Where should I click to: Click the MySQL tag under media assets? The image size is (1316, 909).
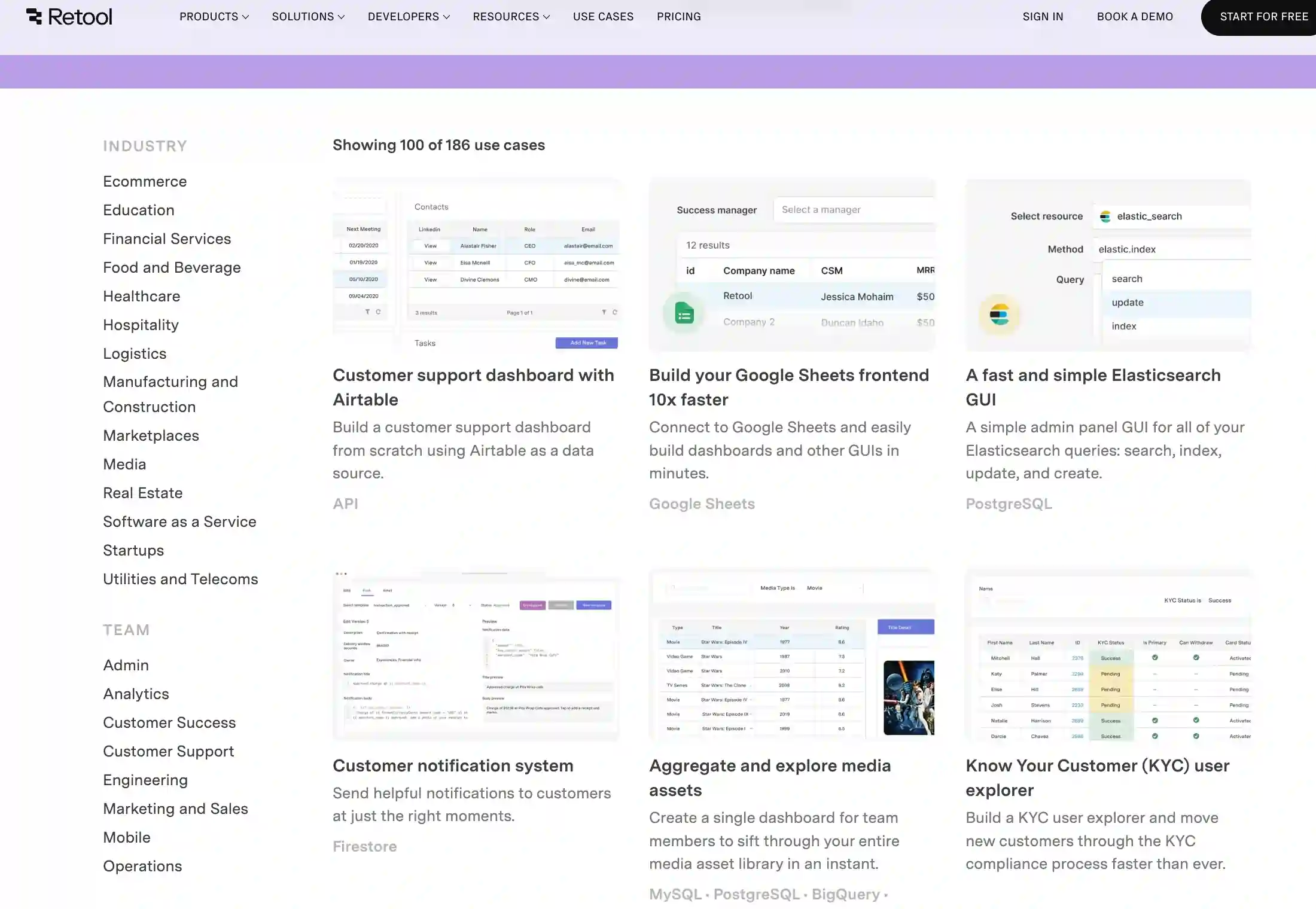675,894
